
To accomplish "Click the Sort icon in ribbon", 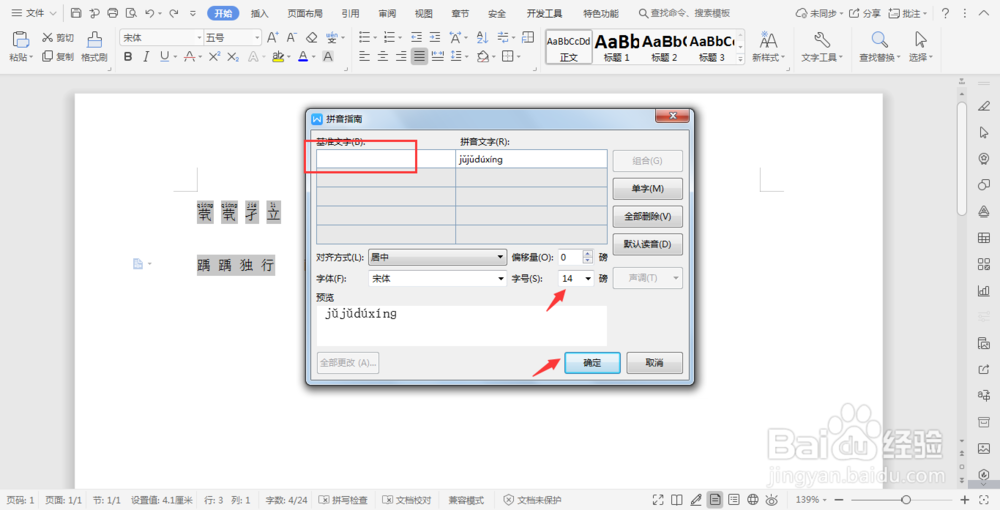I will pyautogui.click(x=482, y=38).
